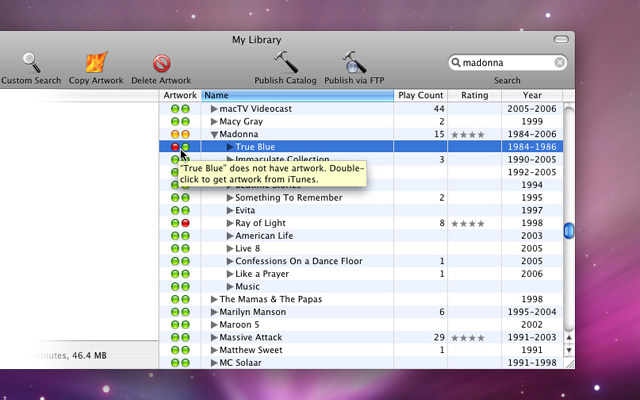Click inside the search input field
The height and width of the screenshot is (400, 640).
coord(505,63)
